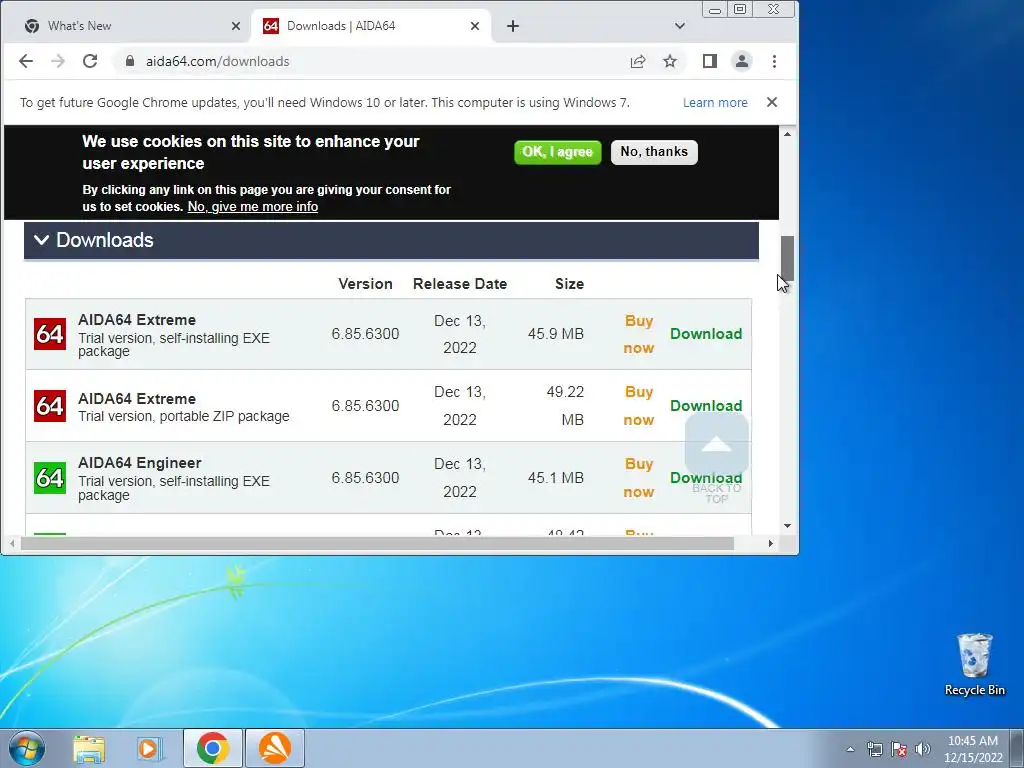The width and height of the screenshot is (1024, 768).
Task: Buy now AIDA64 Extreme EXE package
Action: point(639,334)
